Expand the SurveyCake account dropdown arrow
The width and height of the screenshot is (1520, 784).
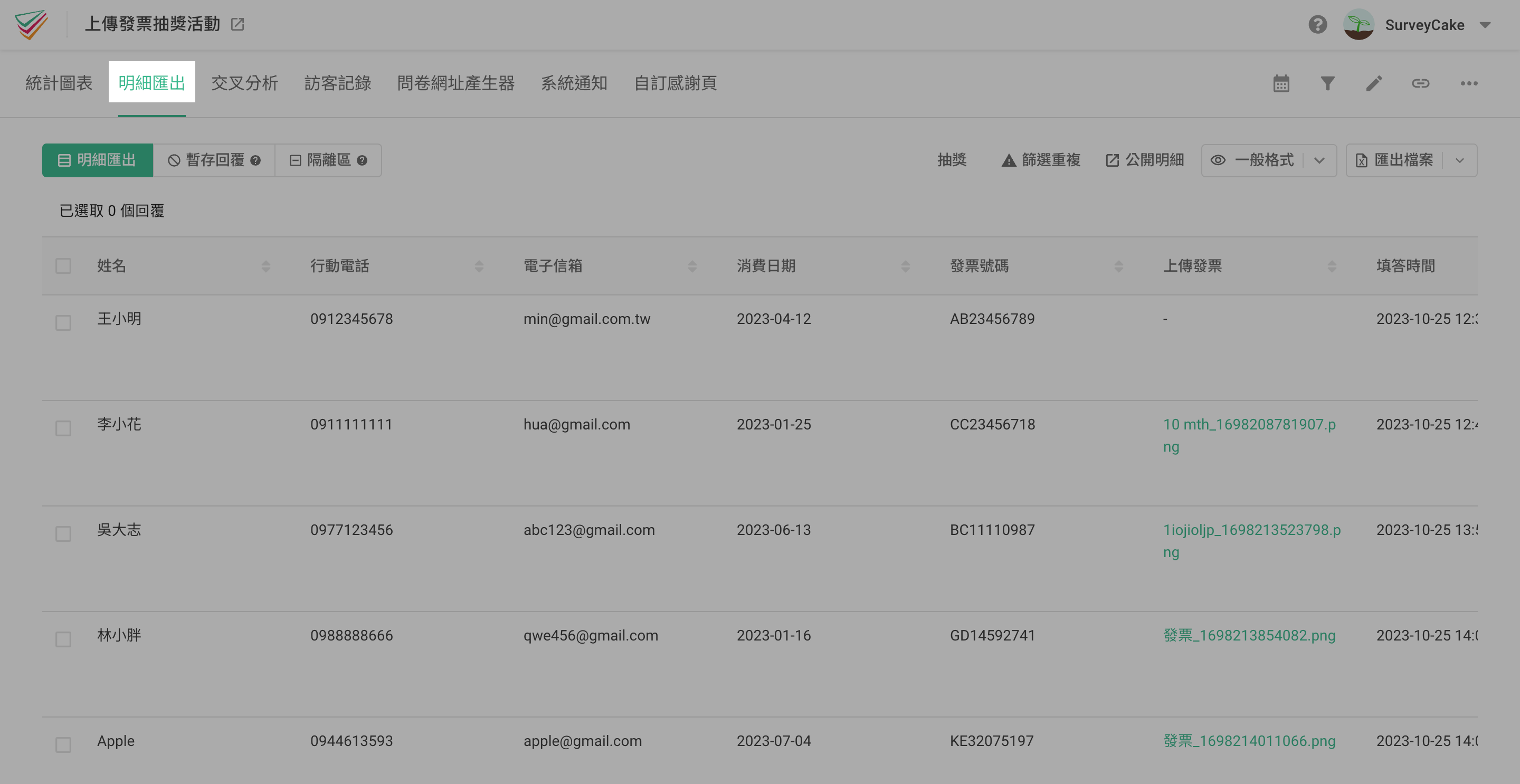pos(1485,25)
